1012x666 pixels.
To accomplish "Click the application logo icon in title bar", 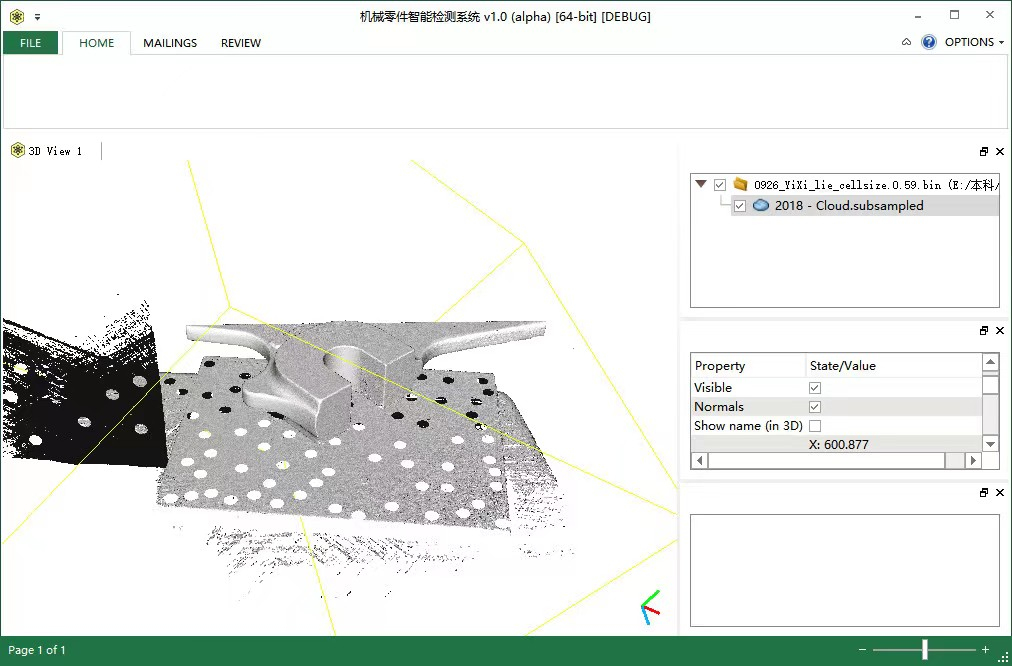I will point(17,17).
